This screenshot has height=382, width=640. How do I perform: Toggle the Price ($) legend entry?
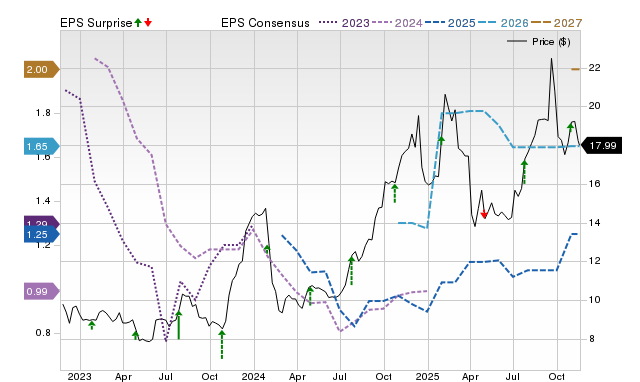point(538,42)
